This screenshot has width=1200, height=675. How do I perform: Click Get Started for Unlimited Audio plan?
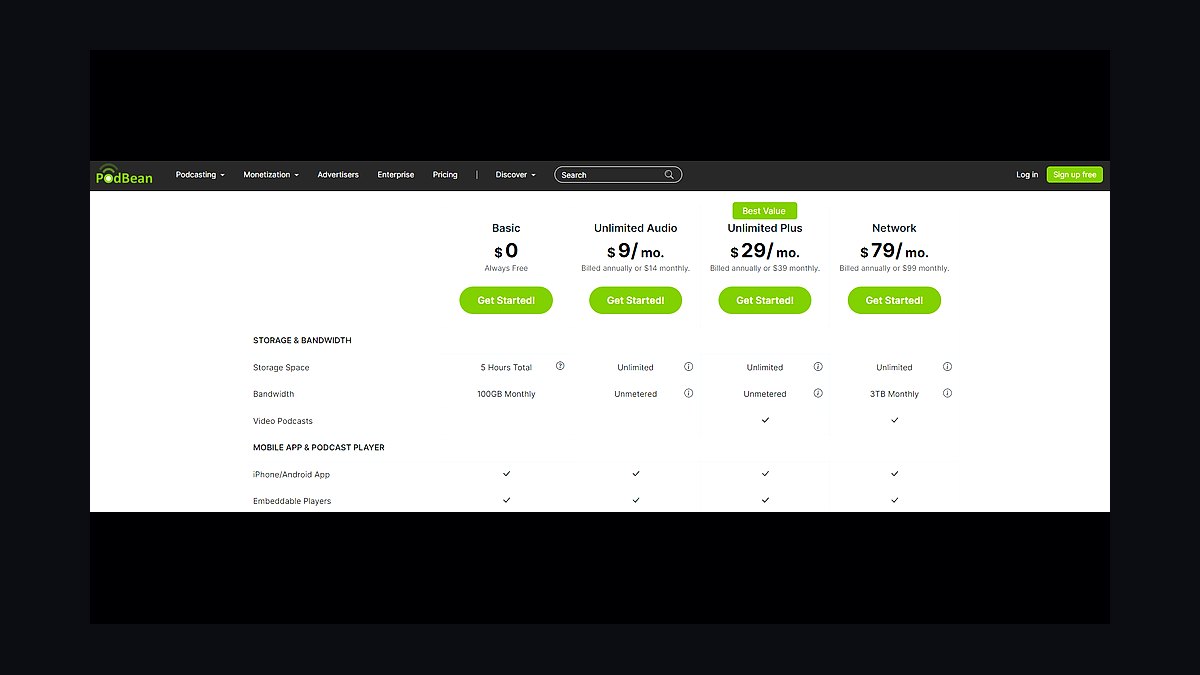635,300
